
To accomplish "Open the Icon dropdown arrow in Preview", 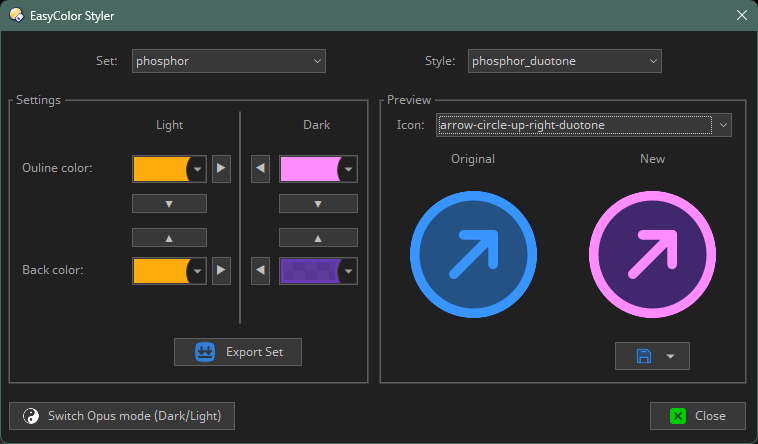I will 723,125.
